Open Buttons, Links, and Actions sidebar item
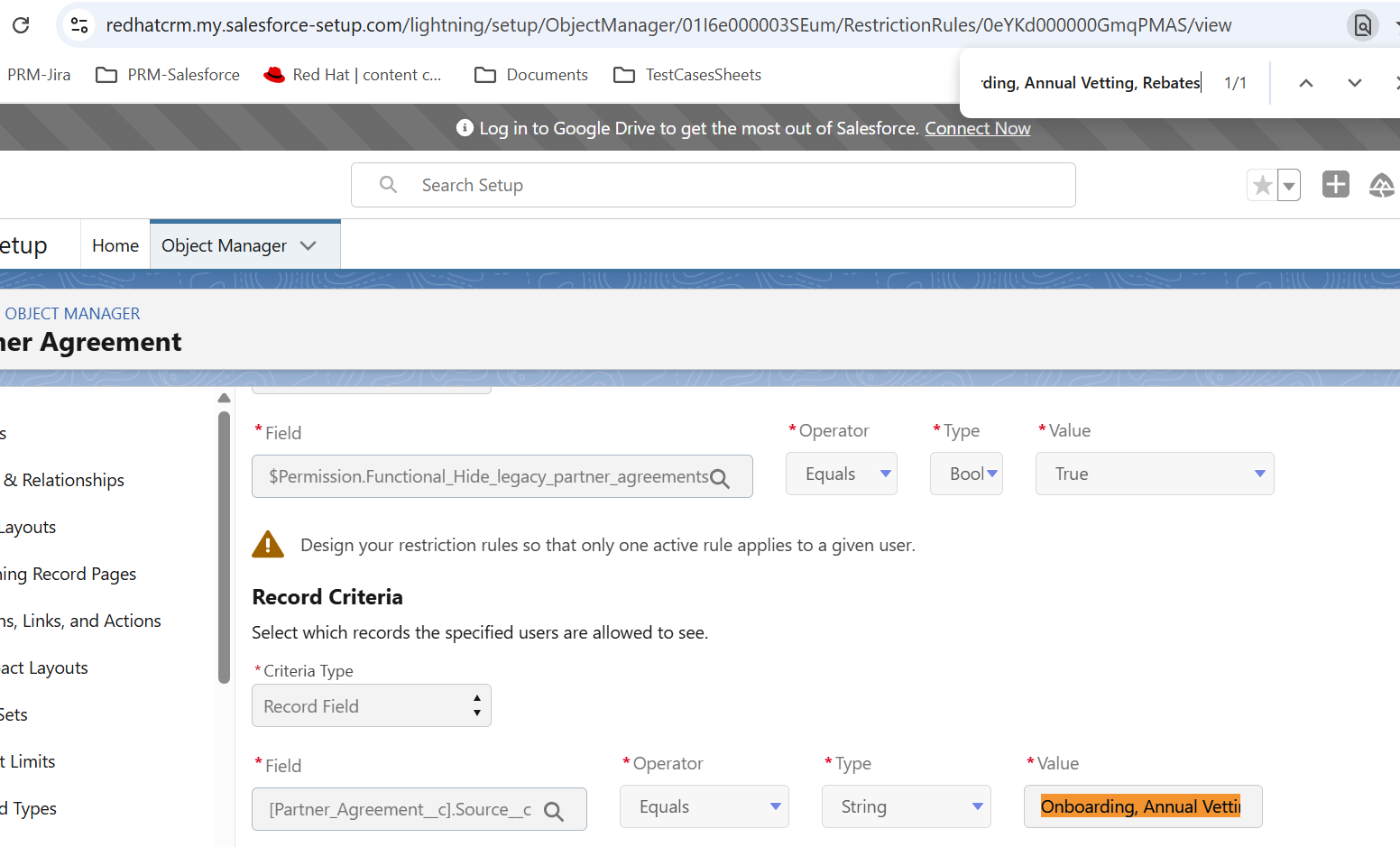 80,621
